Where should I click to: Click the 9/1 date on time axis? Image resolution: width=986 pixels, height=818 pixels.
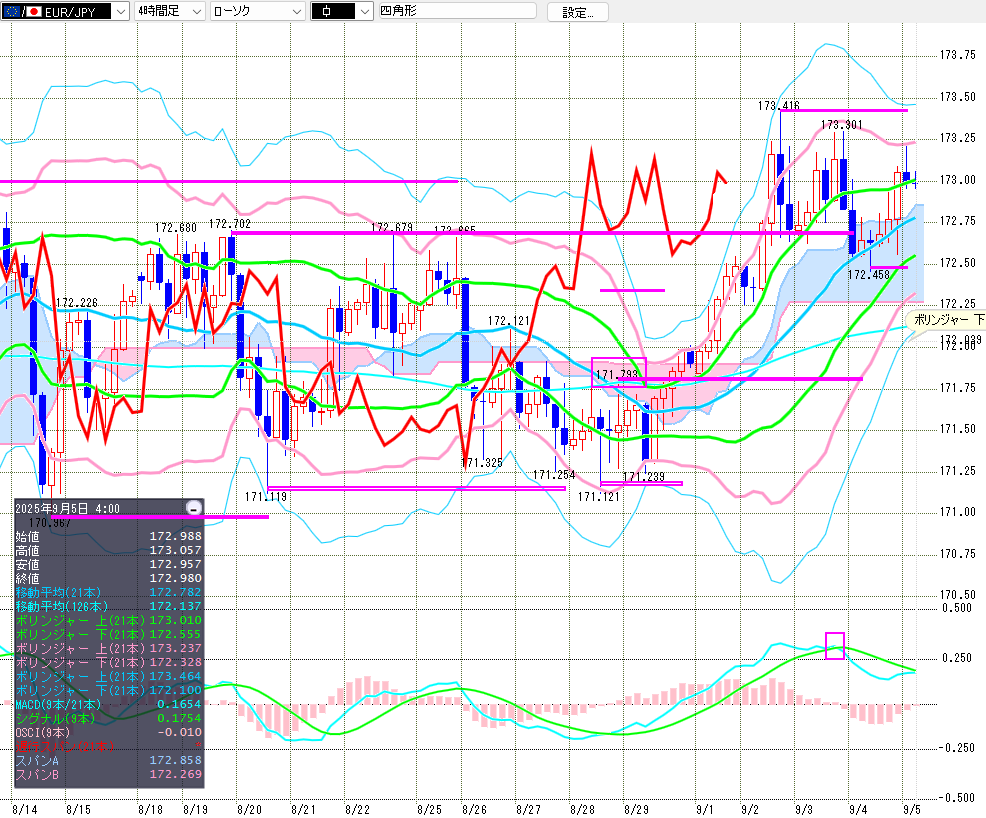tap(705, 809)
